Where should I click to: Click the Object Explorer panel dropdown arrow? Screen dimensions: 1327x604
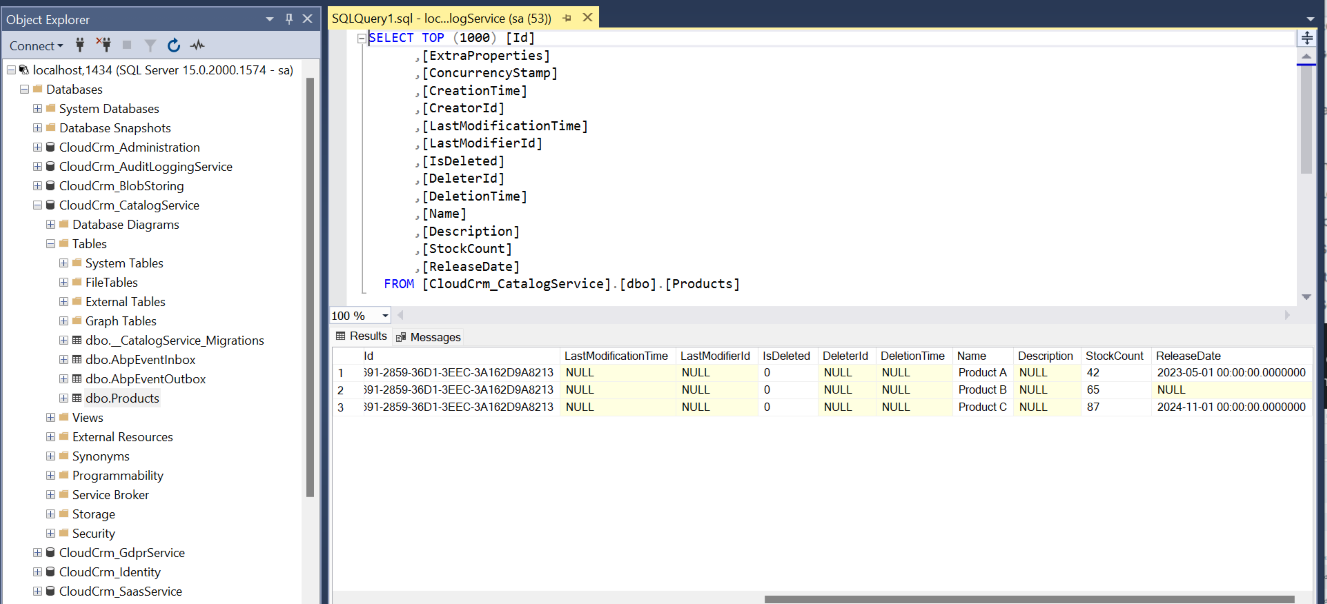click(x=269, y=18)
